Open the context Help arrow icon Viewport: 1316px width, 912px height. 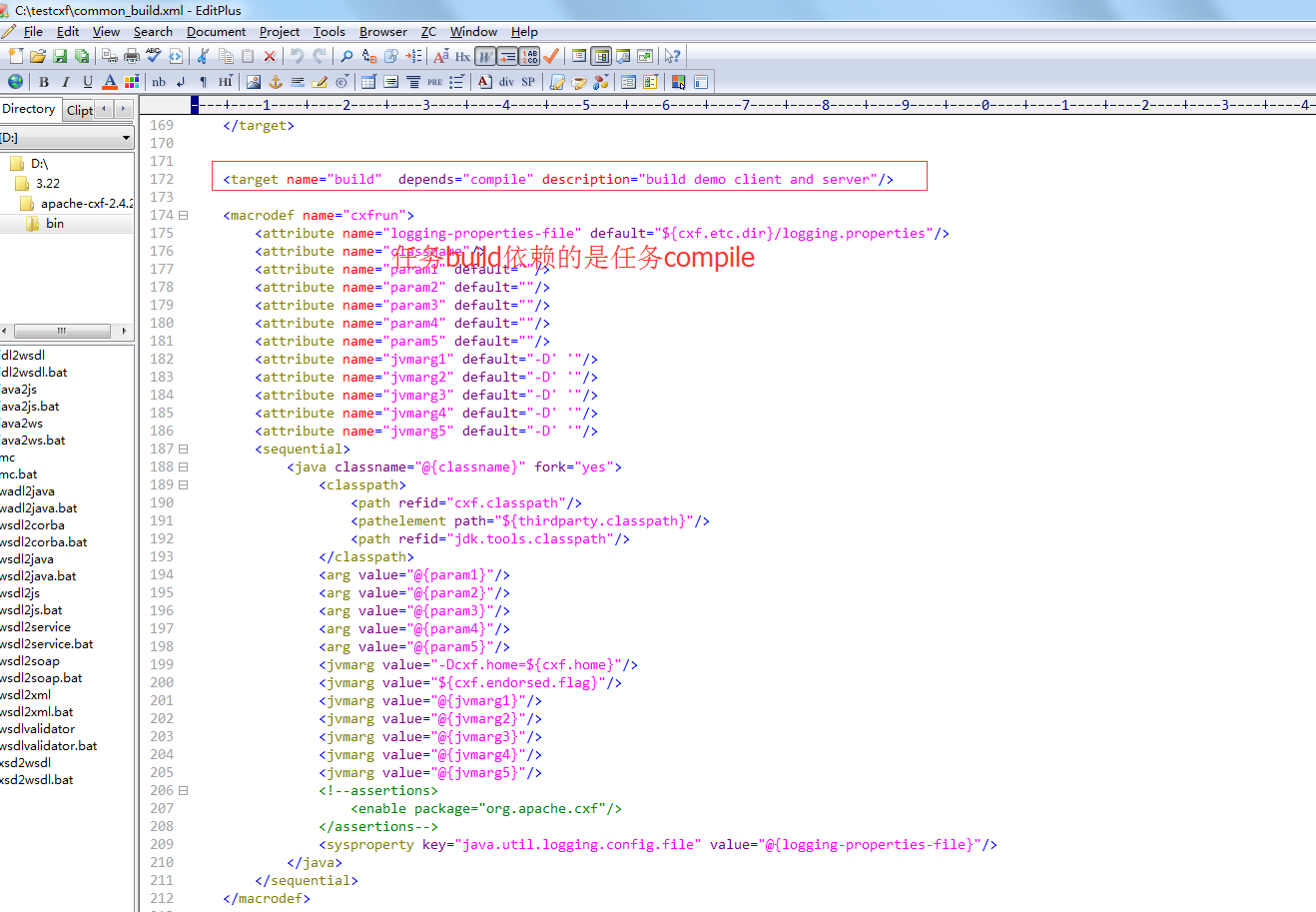(673, 56)
